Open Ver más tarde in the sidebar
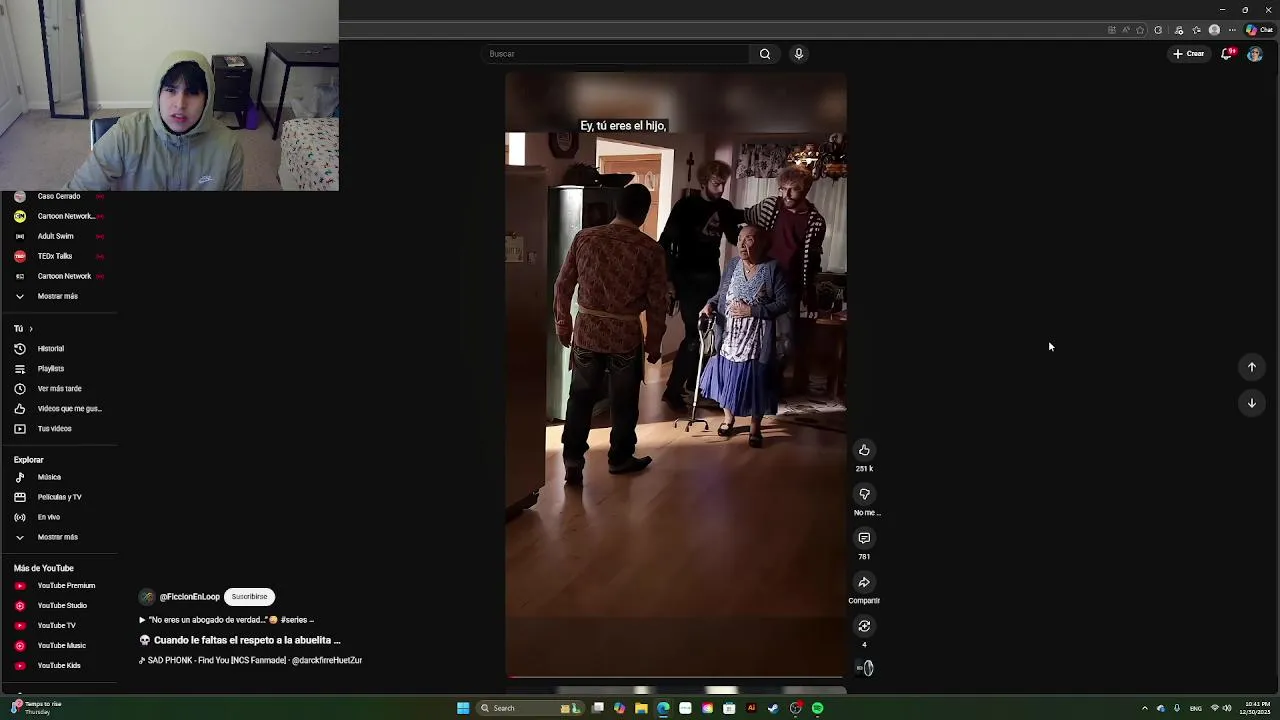Viewport: 1280px width, 720px height. tap(60, 389)
